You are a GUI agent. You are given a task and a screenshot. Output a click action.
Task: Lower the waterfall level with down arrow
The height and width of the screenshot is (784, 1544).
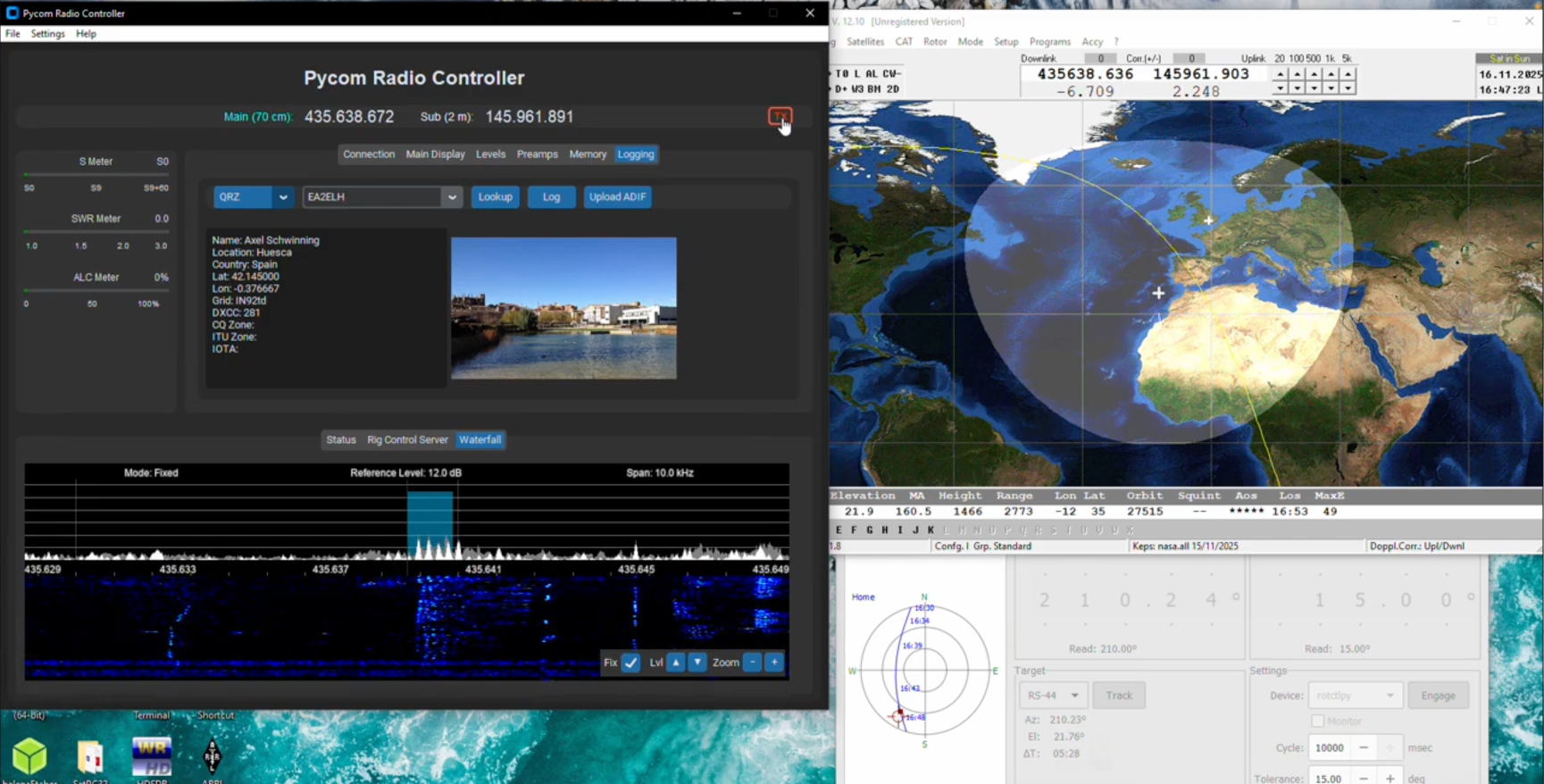[x=697, y=663]
